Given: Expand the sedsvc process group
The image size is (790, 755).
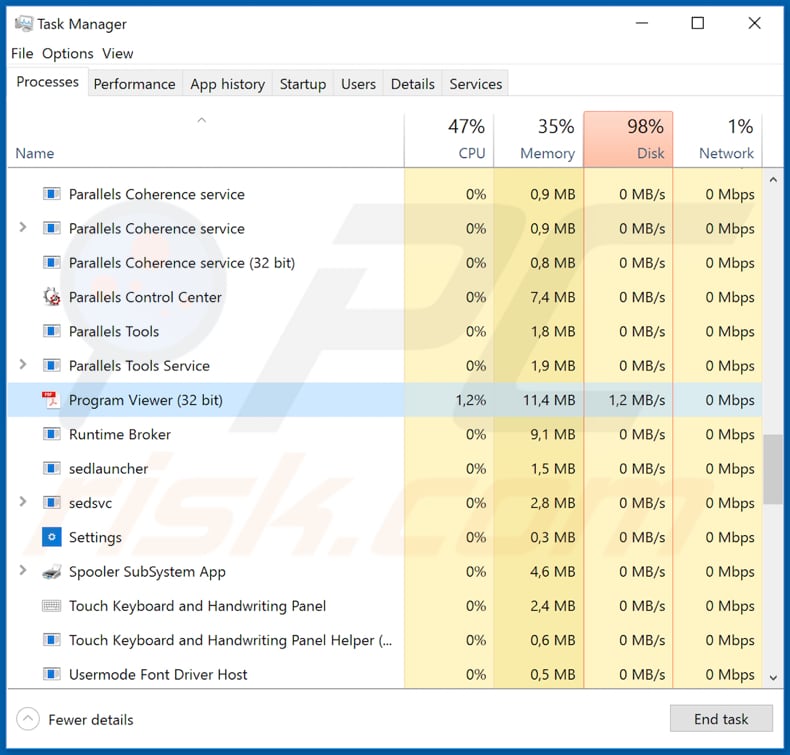Looking at the screenshot, I should pyautogui.click(x=23, y=502).
